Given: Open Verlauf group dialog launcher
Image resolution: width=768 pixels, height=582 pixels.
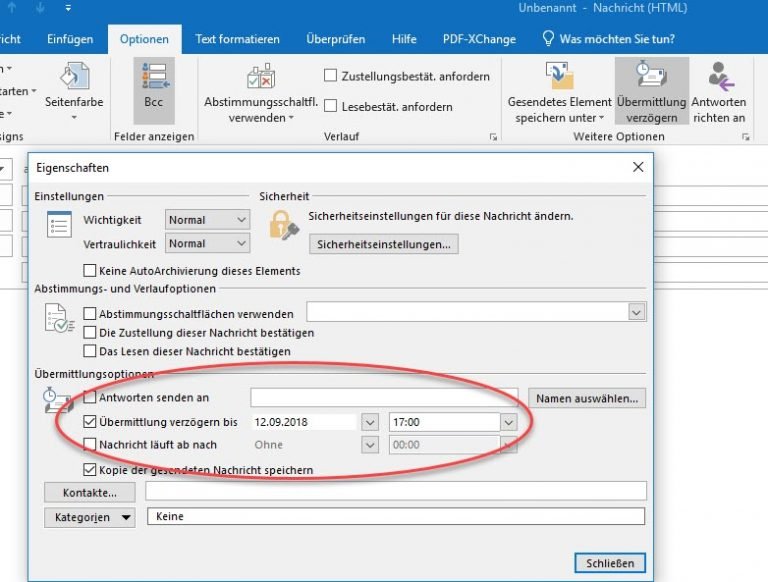Looking at the screenshot, I should [x=493, y=137].
